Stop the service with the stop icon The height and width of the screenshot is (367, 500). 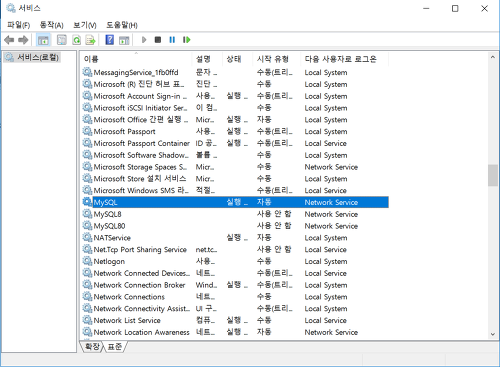click(x=158, y=40)
